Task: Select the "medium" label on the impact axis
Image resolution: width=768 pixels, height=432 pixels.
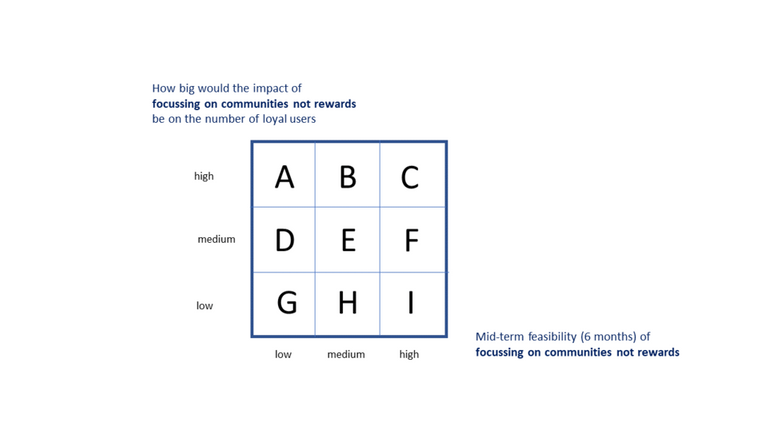Action: coord(216,240)
